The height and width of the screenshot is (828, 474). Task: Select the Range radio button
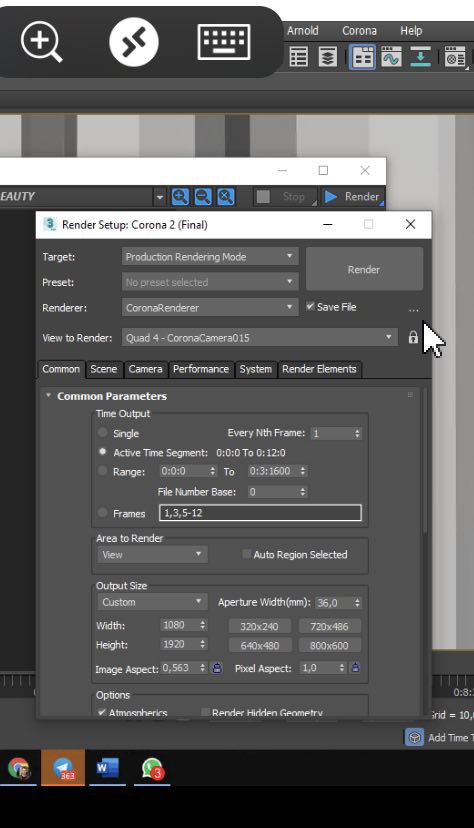coord(103,471)
